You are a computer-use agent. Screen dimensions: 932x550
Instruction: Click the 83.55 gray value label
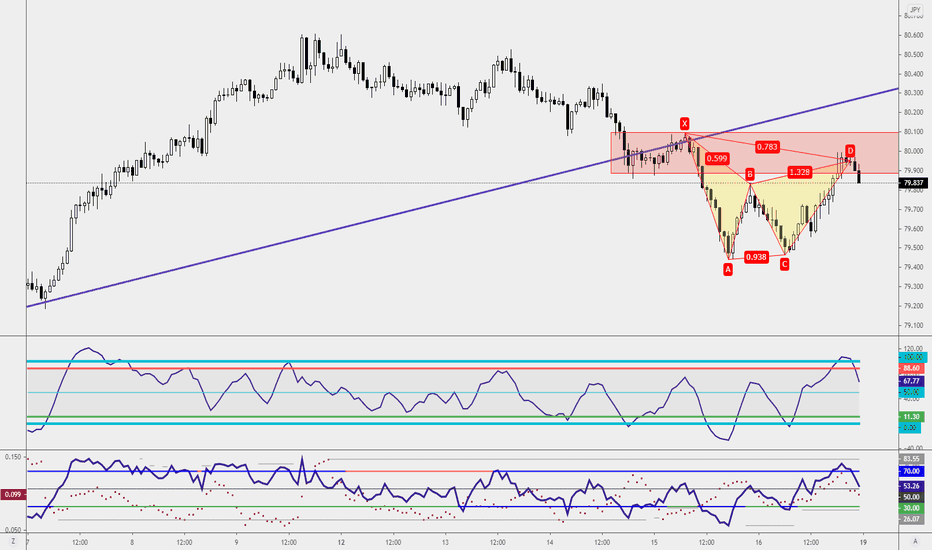tap(911, 459)
